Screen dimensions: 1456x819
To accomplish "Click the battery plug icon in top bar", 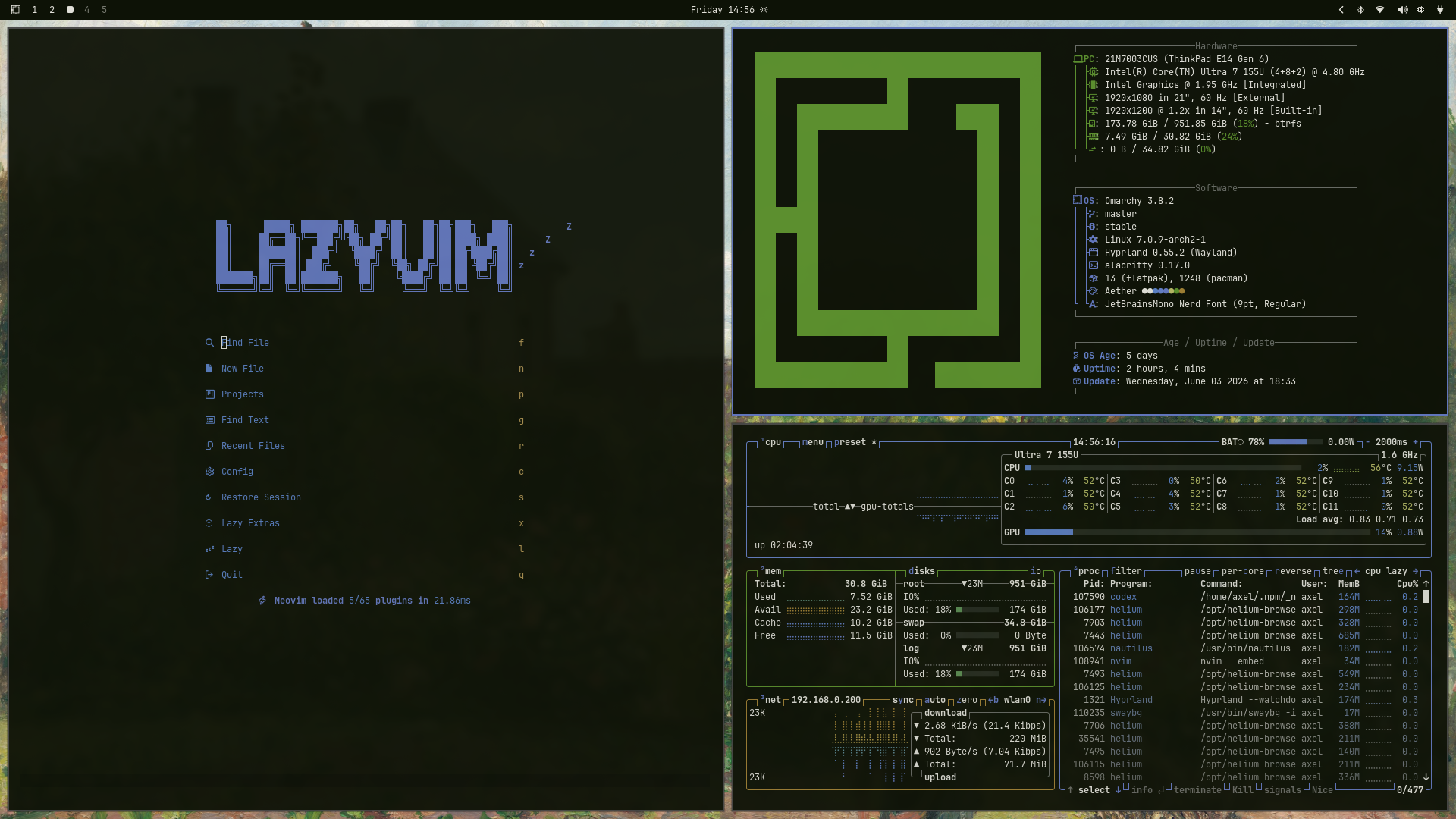I will (x=1439, y=10).
